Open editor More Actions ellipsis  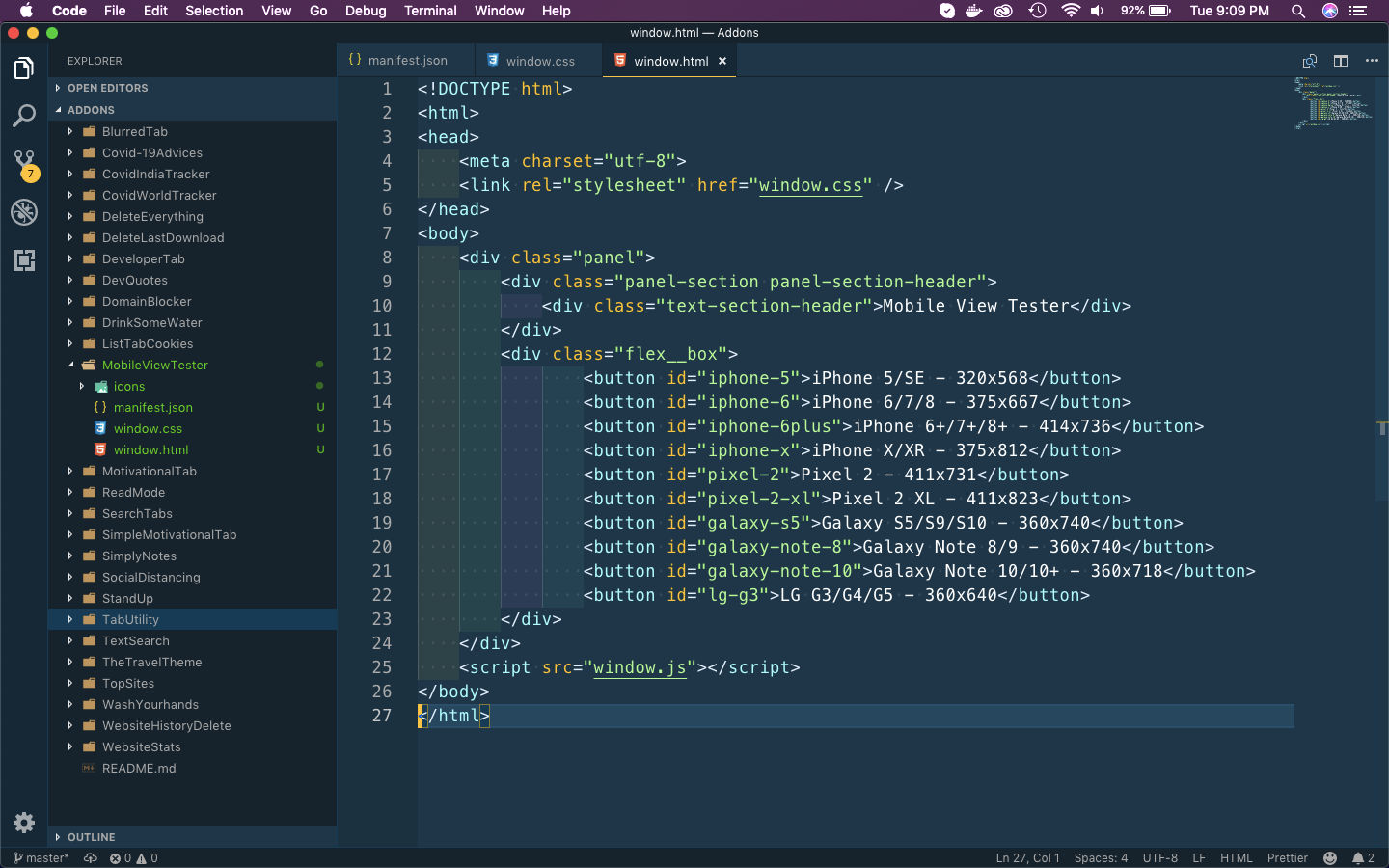1372,61
